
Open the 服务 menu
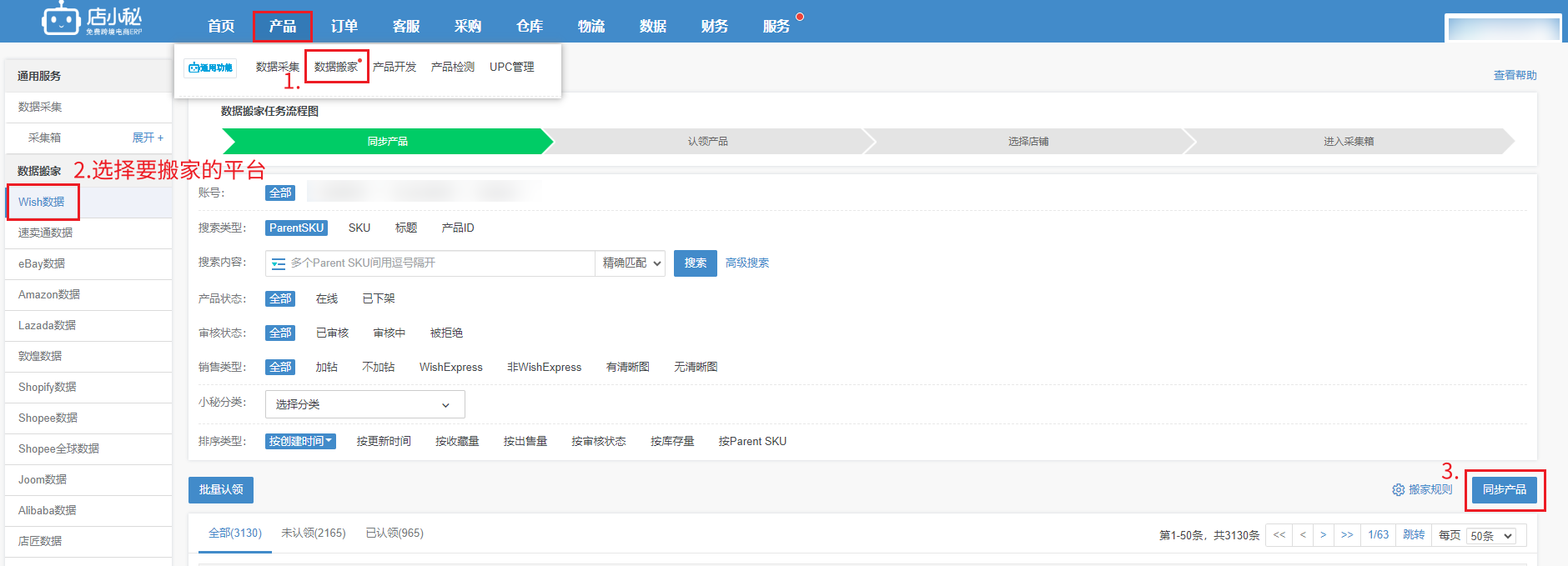776,26
